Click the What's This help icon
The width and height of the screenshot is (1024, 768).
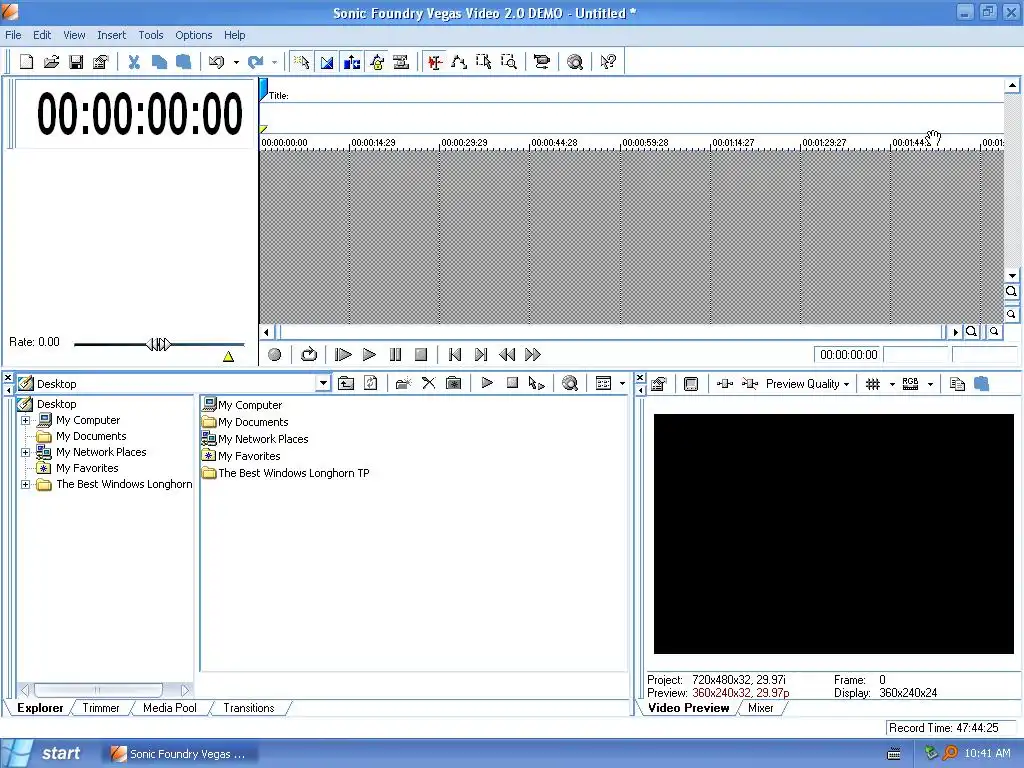(608, 62)
